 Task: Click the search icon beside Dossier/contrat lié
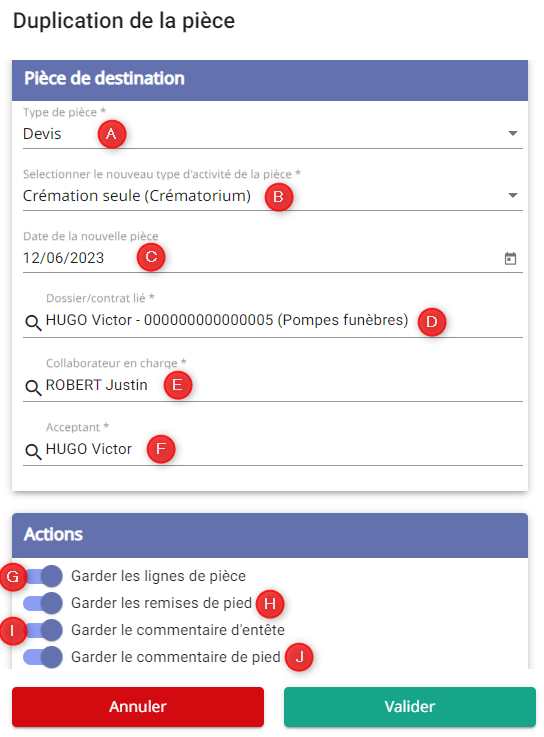tap(33, 322)
